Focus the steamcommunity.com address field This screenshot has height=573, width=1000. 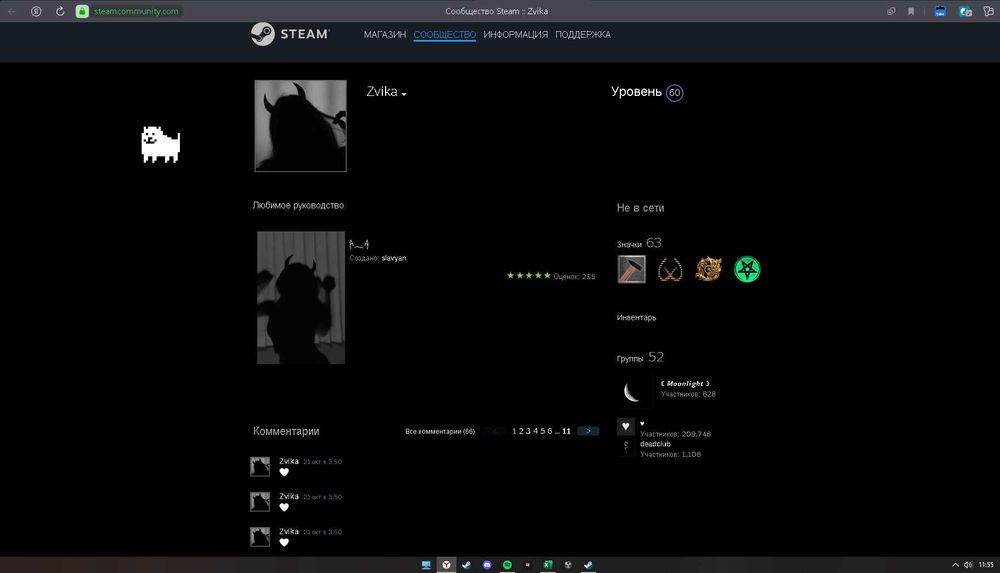pos(136,11)
